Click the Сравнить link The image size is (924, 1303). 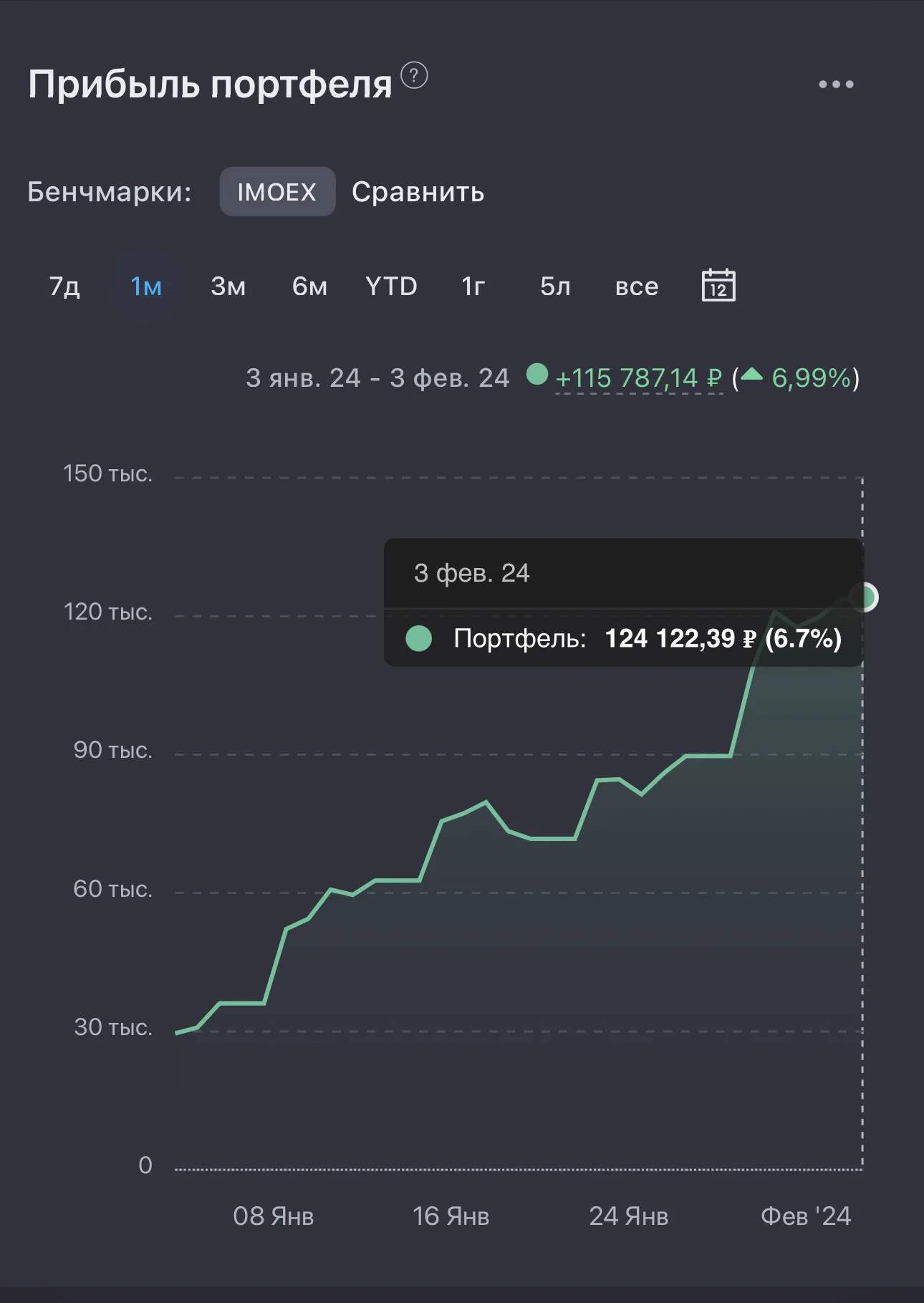418,192
